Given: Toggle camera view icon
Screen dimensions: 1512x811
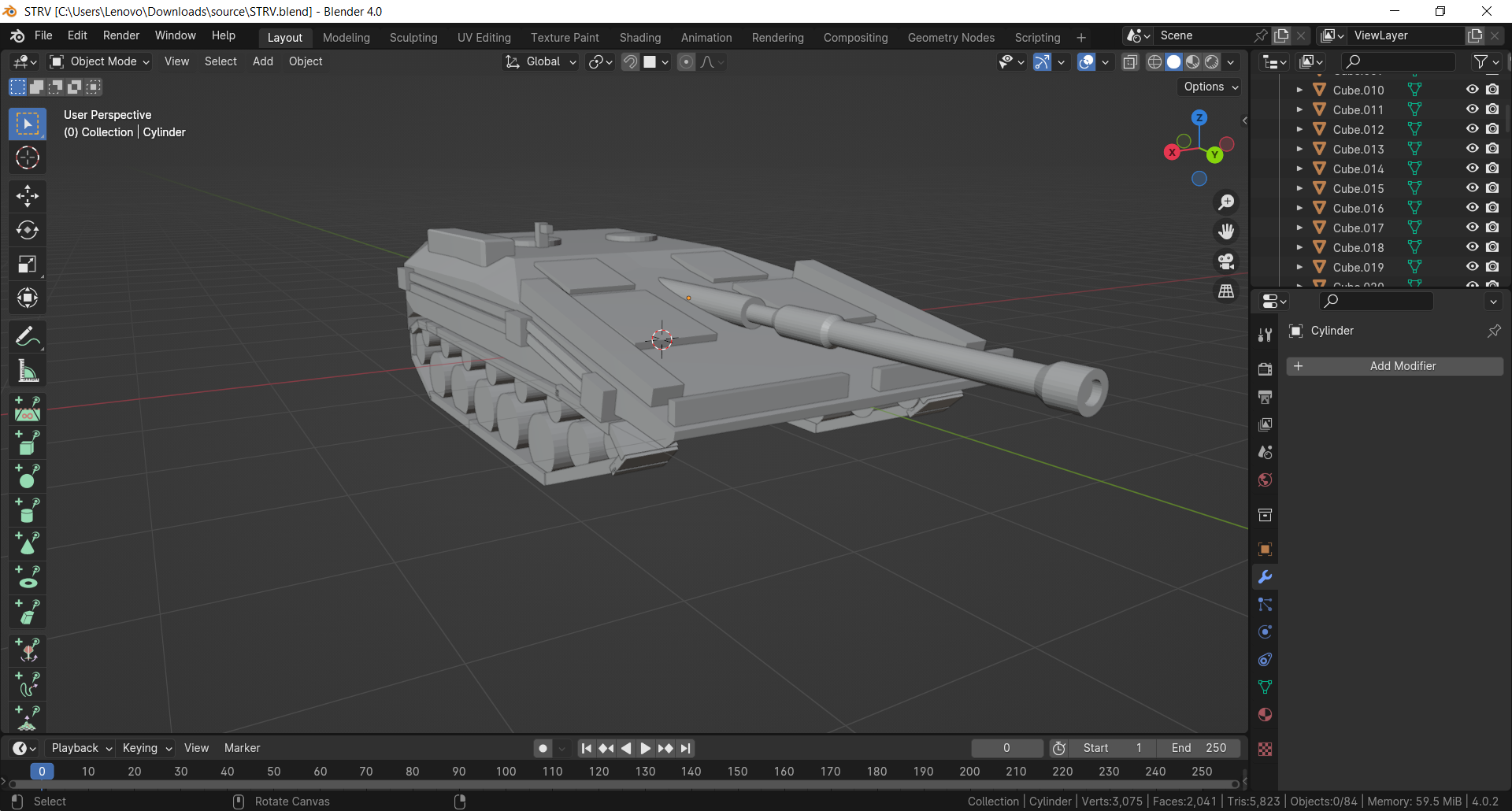Looking at the screenshot, I should point(1226,261).
